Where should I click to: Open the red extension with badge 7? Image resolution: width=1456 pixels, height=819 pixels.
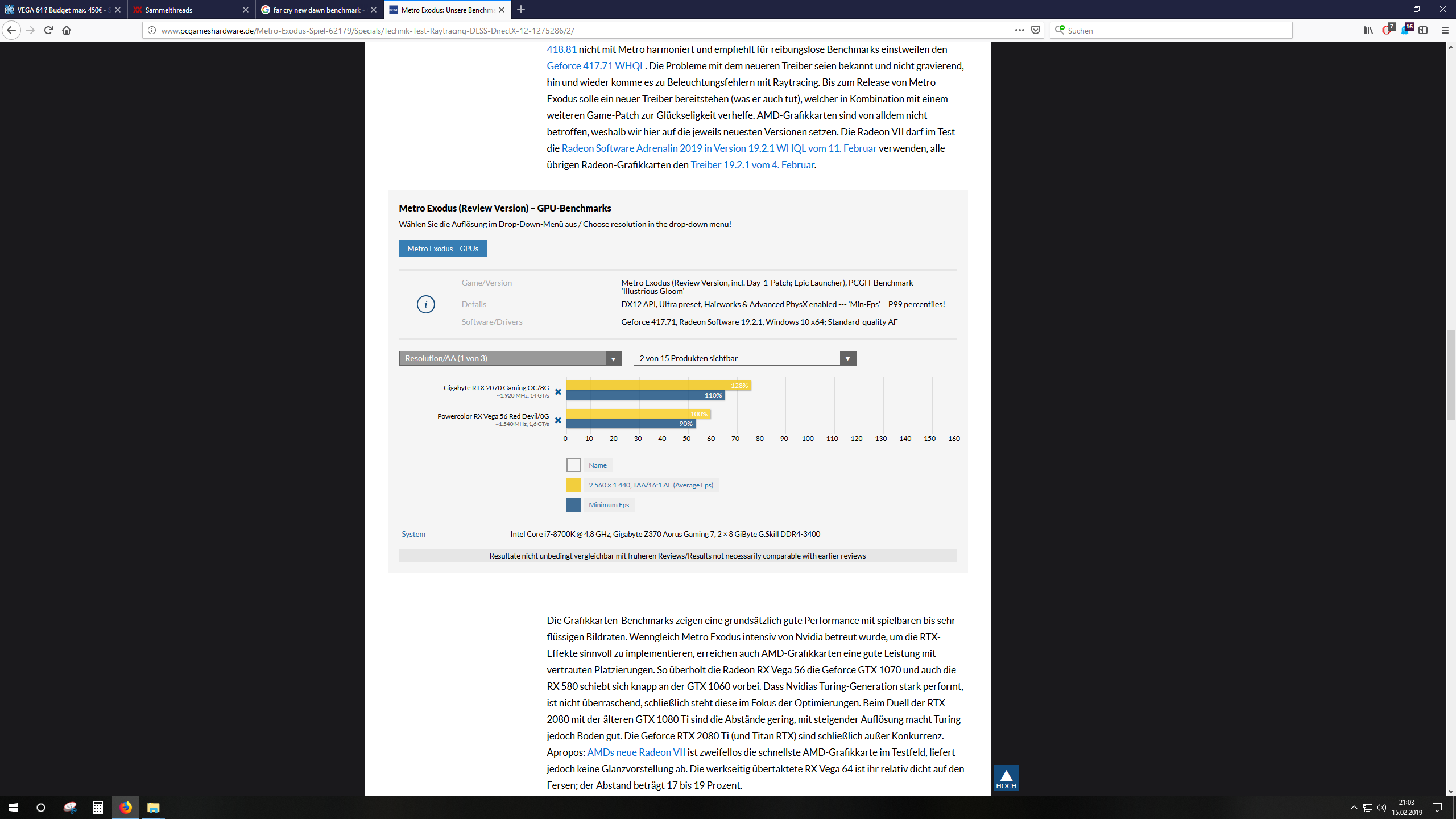coord(1387,29)
